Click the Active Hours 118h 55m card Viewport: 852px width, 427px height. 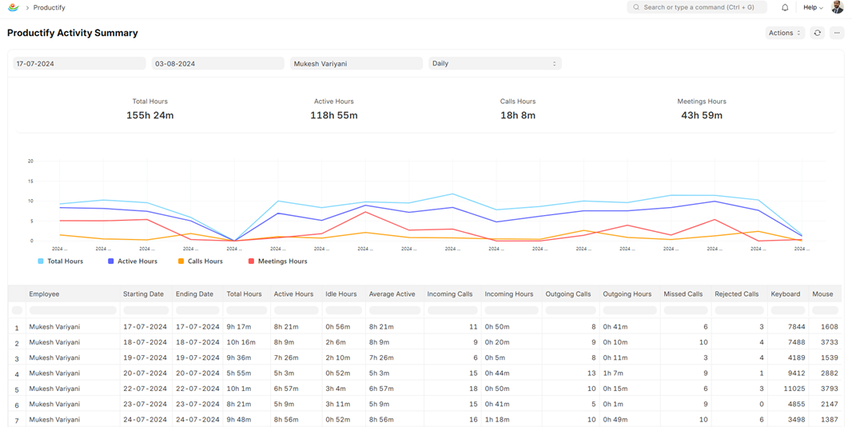[334, 109]
